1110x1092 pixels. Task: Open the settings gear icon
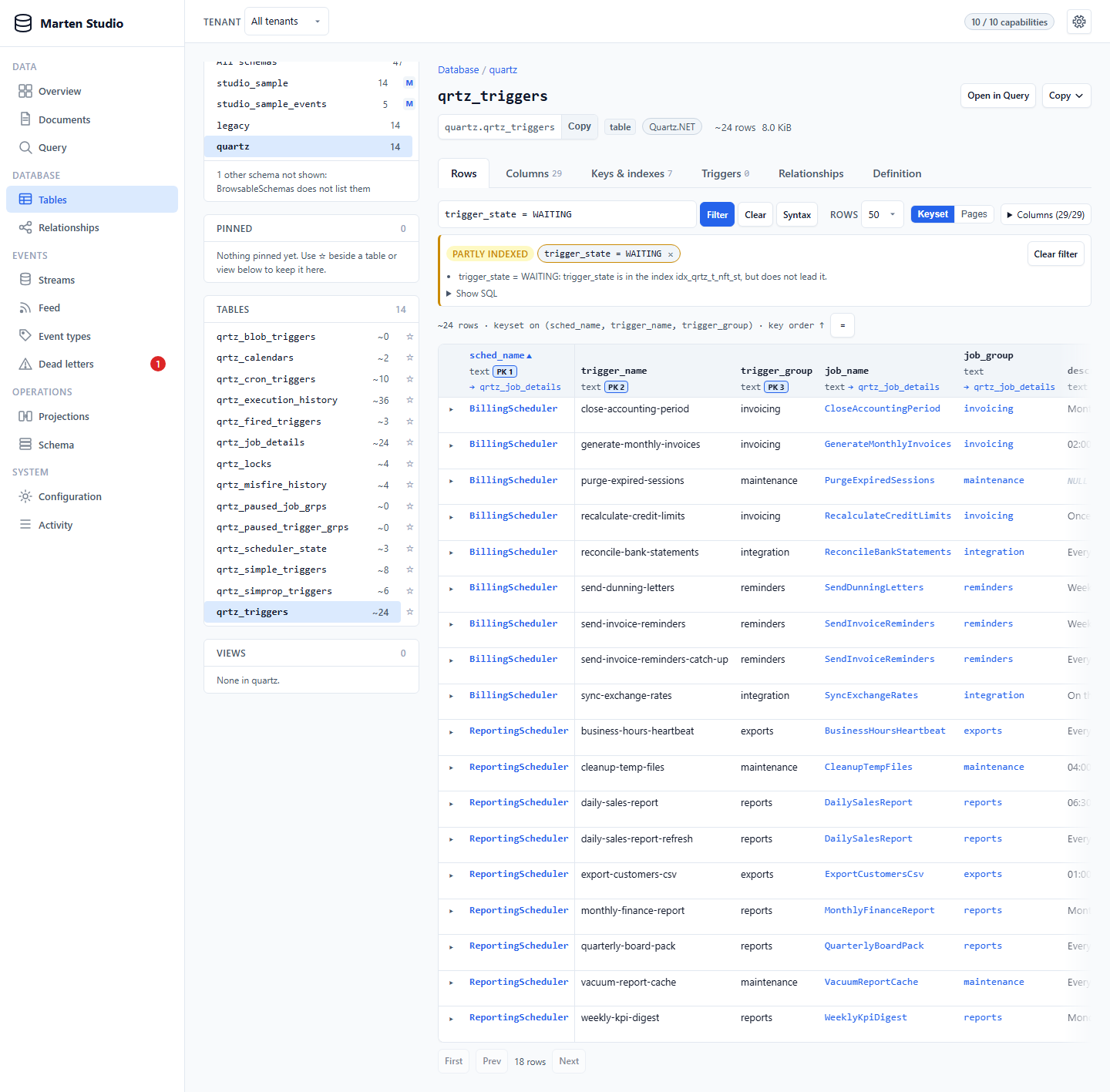click(1079, 22)
